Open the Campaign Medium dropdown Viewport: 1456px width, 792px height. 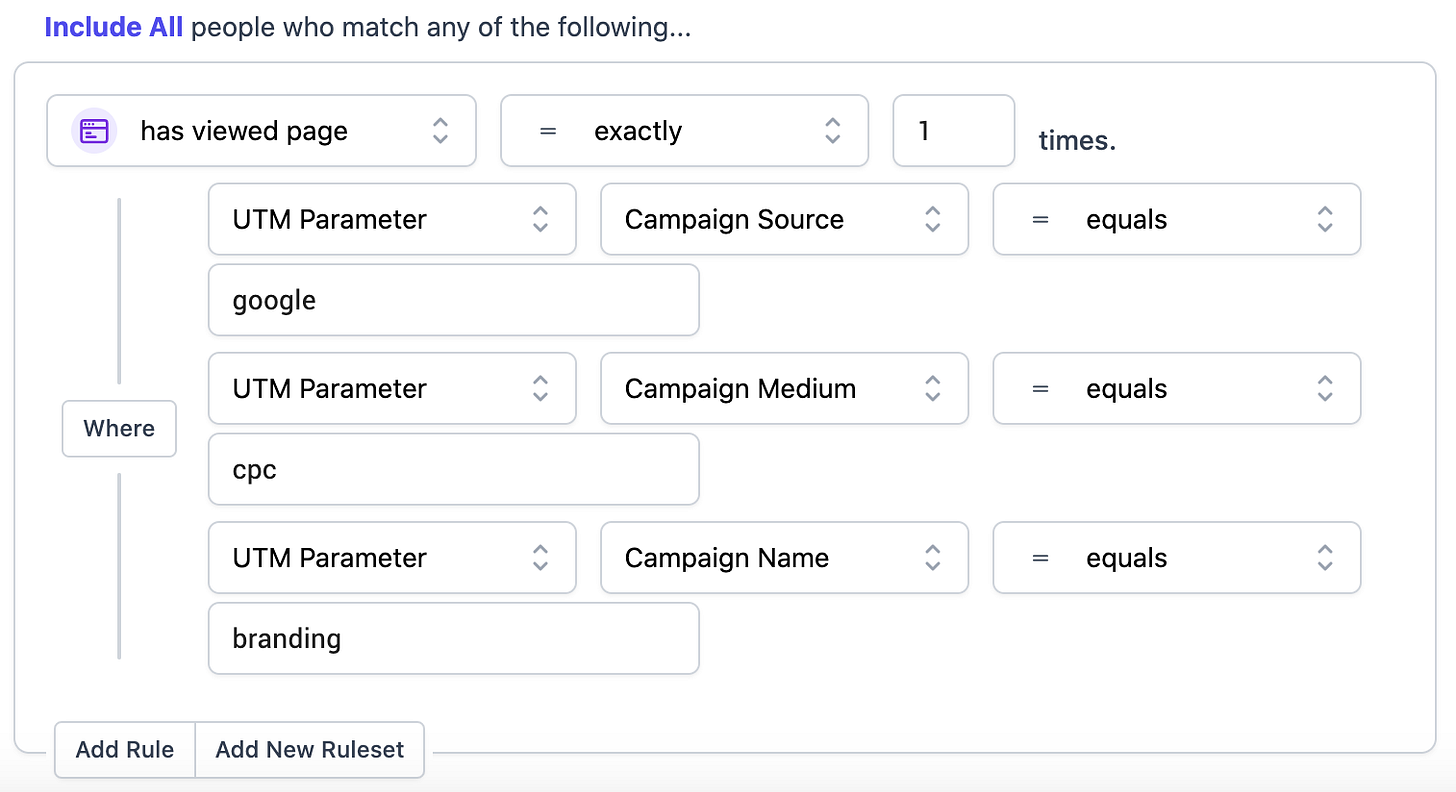[784, 388]
